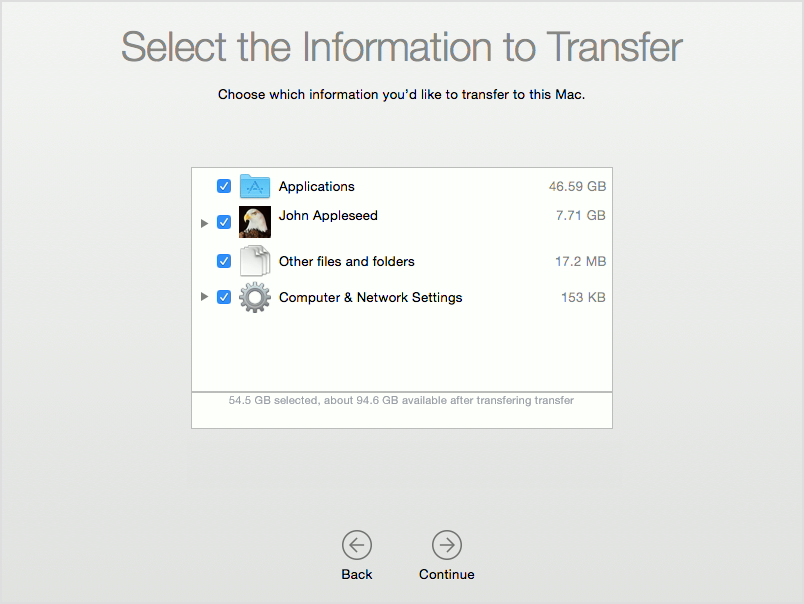The image size is (804, 604).
Task: Click John Appleseed's eagle profile picture
Action: point(255,222)
